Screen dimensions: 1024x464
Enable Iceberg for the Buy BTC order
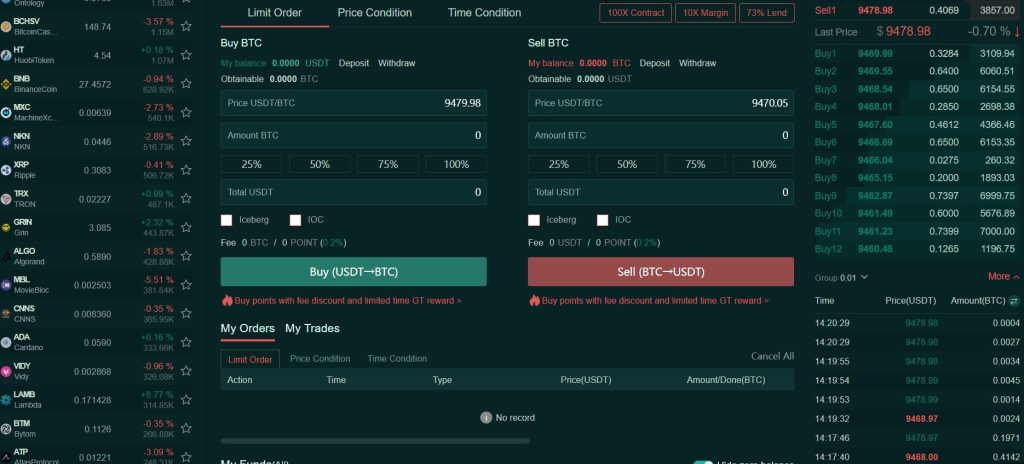(x=227, y=220)
